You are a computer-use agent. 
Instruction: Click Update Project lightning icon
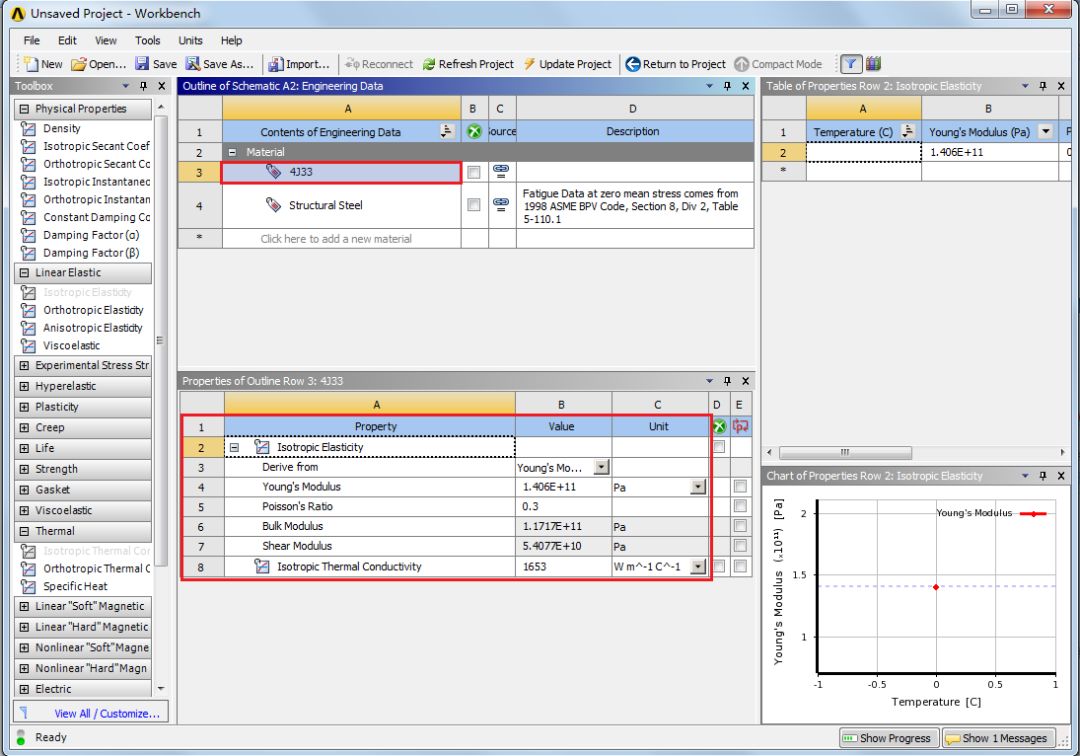530,64
